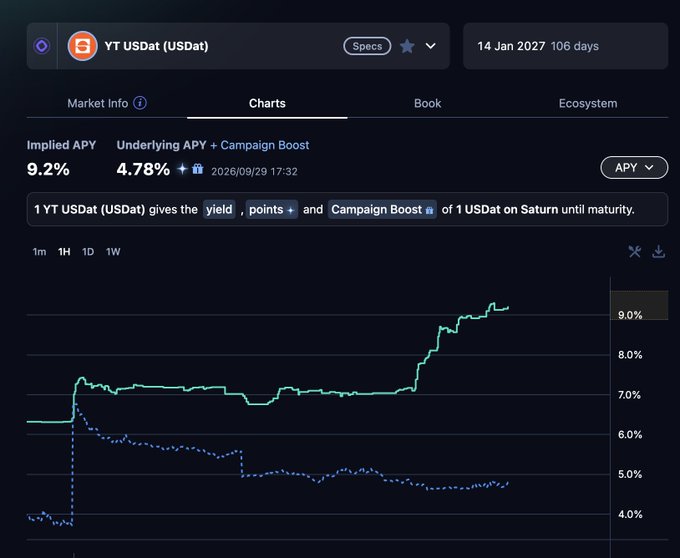680x558 pixels.
Task: Select the 1H chart interval
Action: click(64, 252)
